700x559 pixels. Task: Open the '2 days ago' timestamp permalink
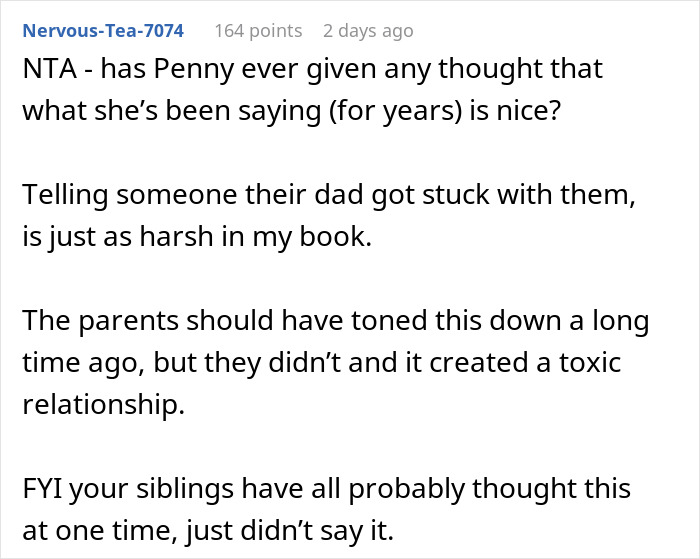(x=368, y=31)
